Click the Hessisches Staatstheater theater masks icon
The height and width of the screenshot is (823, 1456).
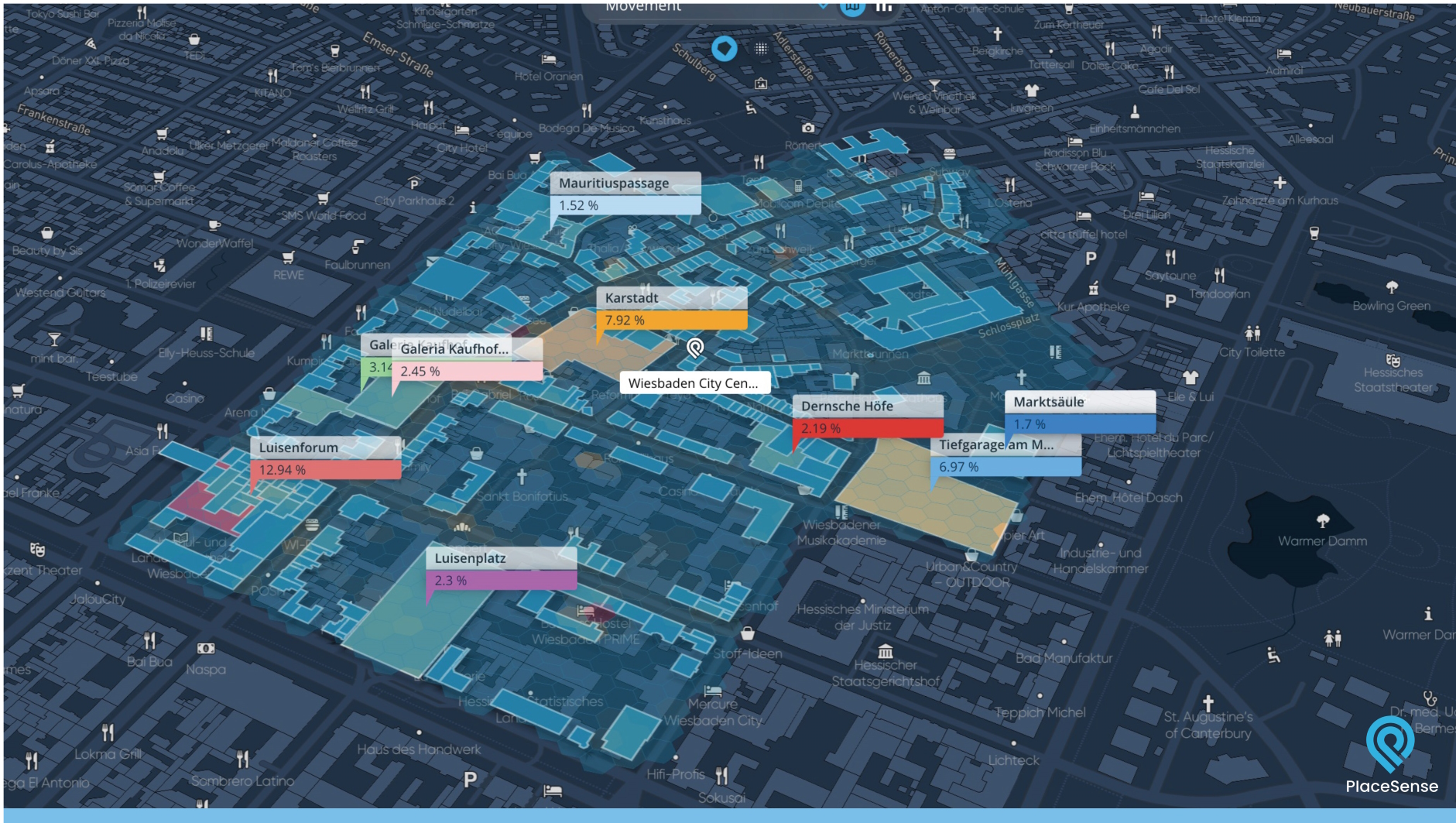(1393, 360)
